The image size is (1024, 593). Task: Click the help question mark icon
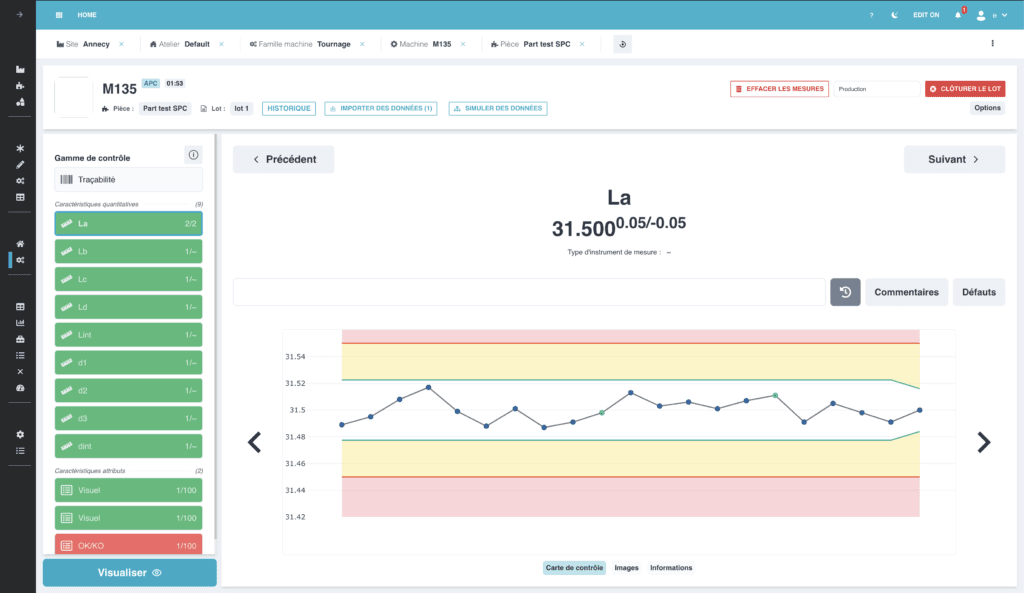coord(871,15)
